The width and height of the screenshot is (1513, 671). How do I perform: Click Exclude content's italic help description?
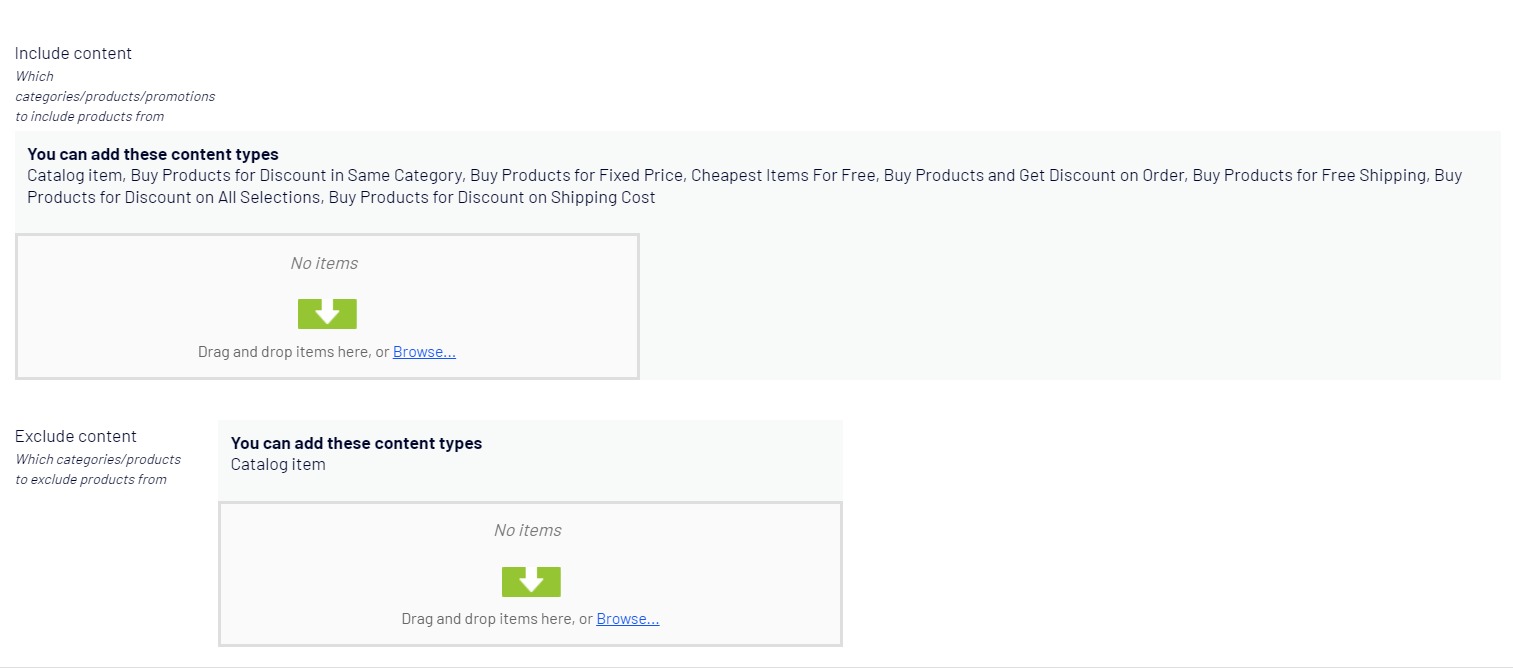[98, 470]
